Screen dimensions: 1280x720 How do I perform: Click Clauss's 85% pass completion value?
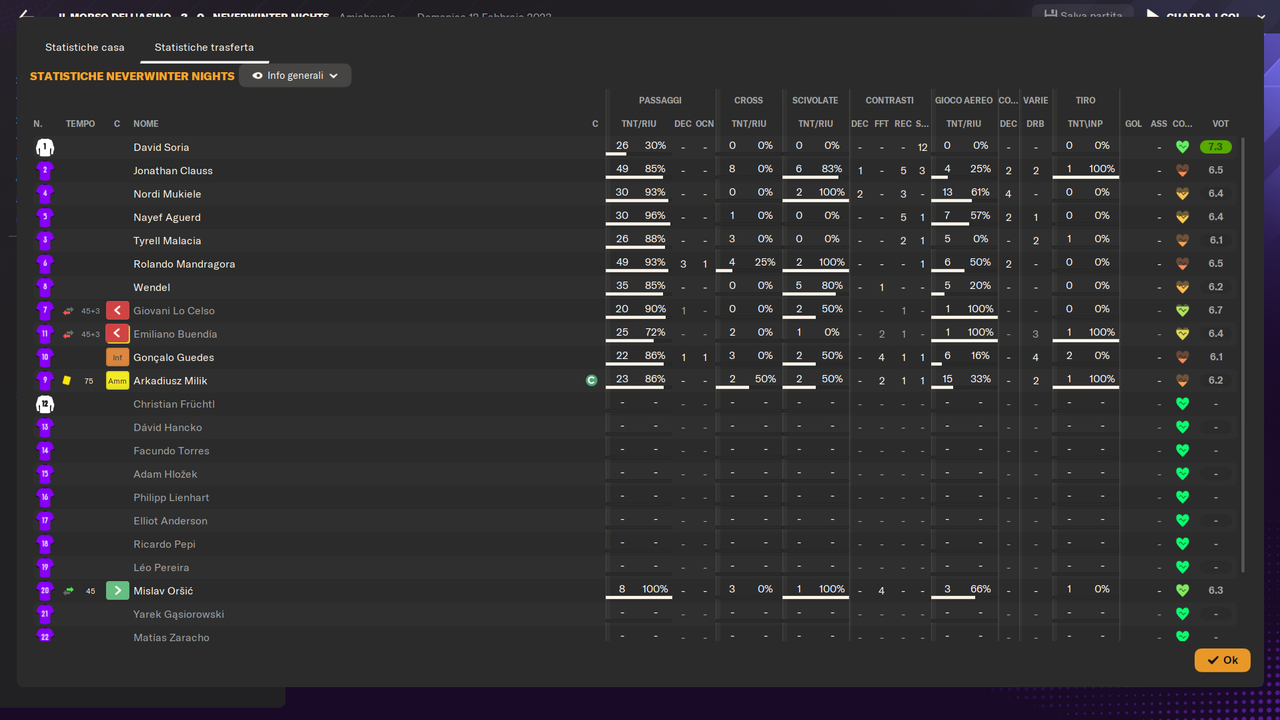(655, 169)
